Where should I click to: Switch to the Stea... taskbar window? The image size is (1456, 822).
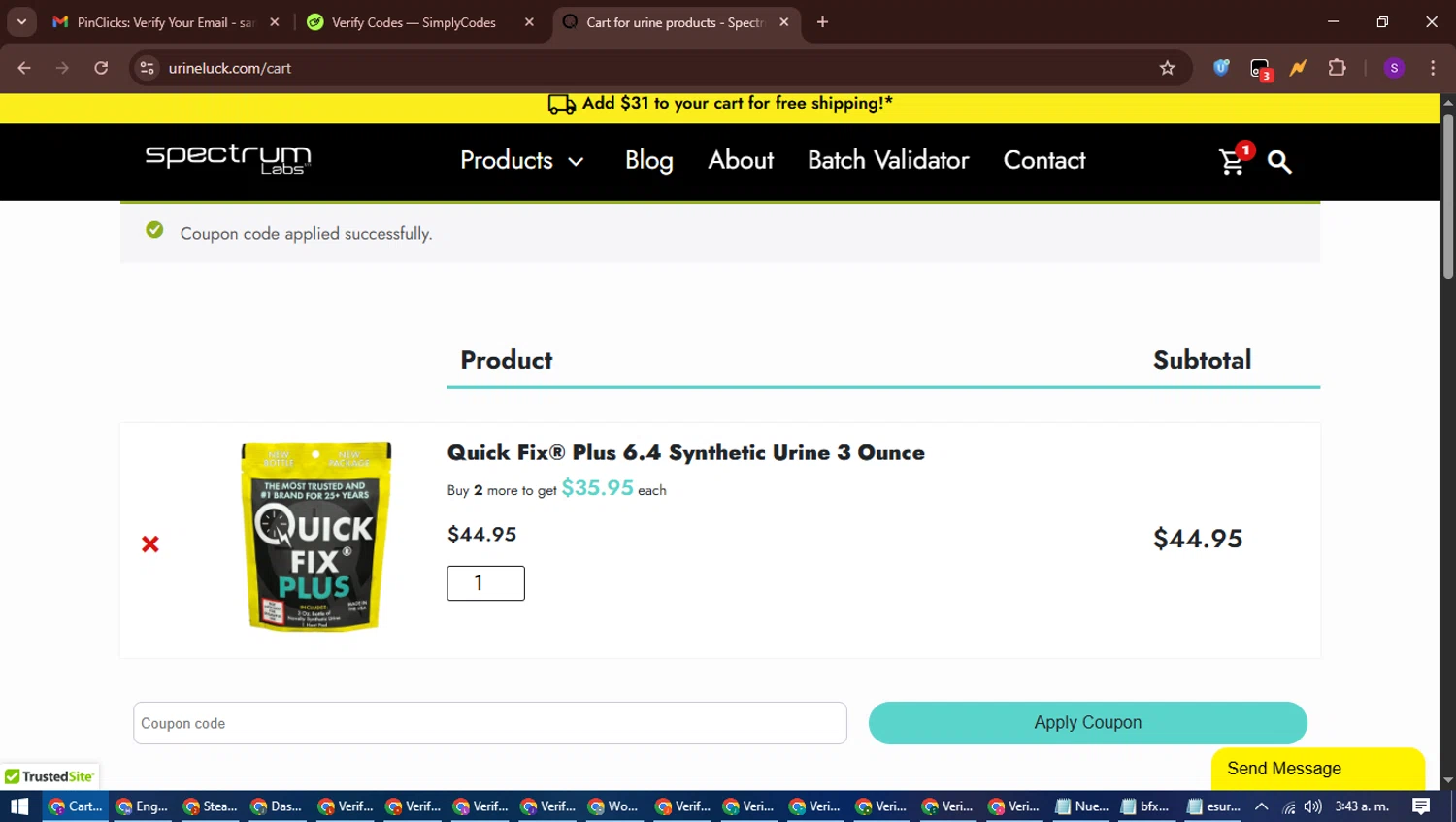210,806
